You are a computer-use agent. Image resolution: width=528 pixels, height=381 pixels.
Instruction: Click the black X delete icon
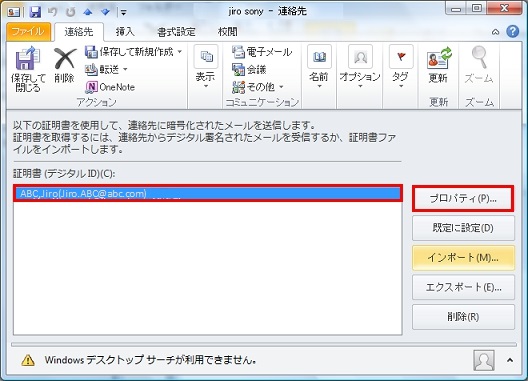(x=64, y=59)
